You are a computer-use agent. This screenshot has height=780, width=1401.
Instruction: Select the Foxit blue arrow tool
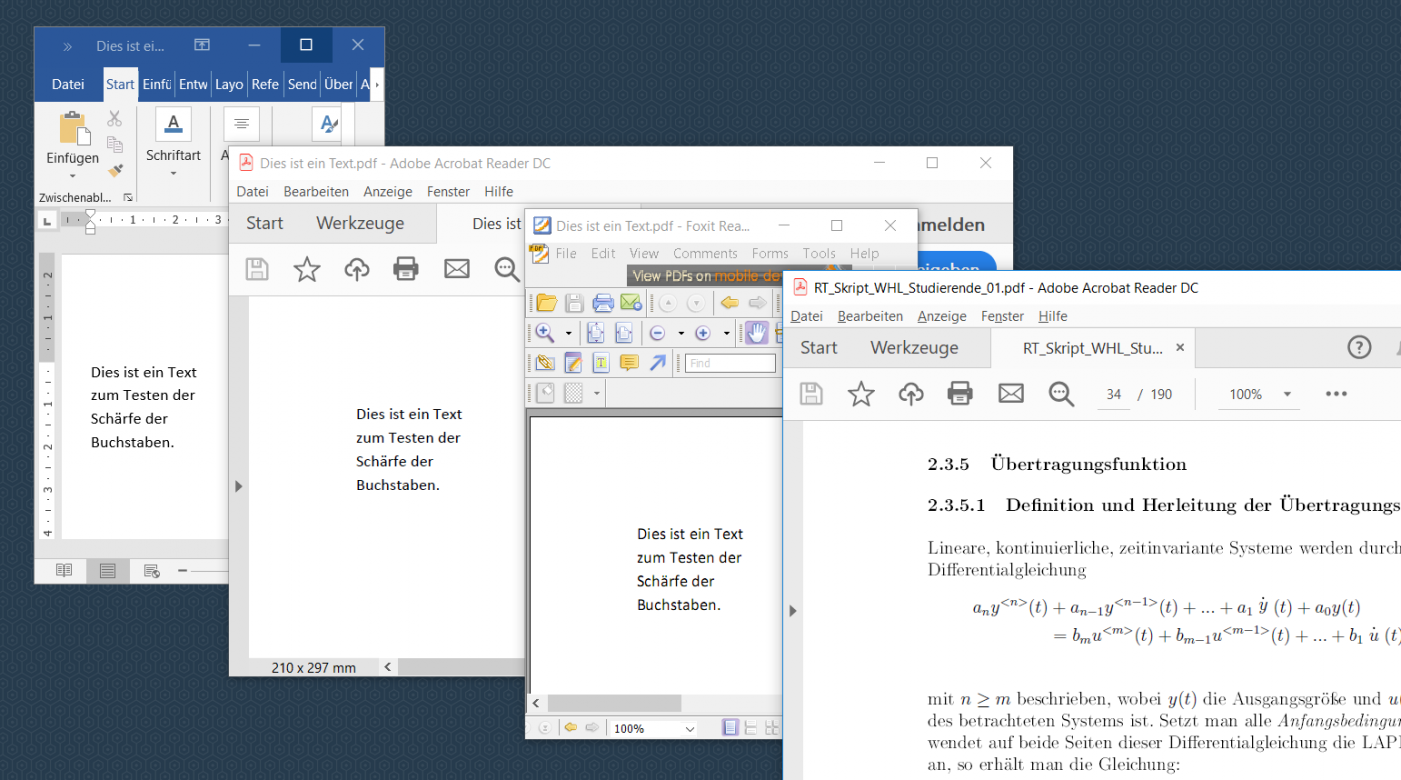point(657,363)
